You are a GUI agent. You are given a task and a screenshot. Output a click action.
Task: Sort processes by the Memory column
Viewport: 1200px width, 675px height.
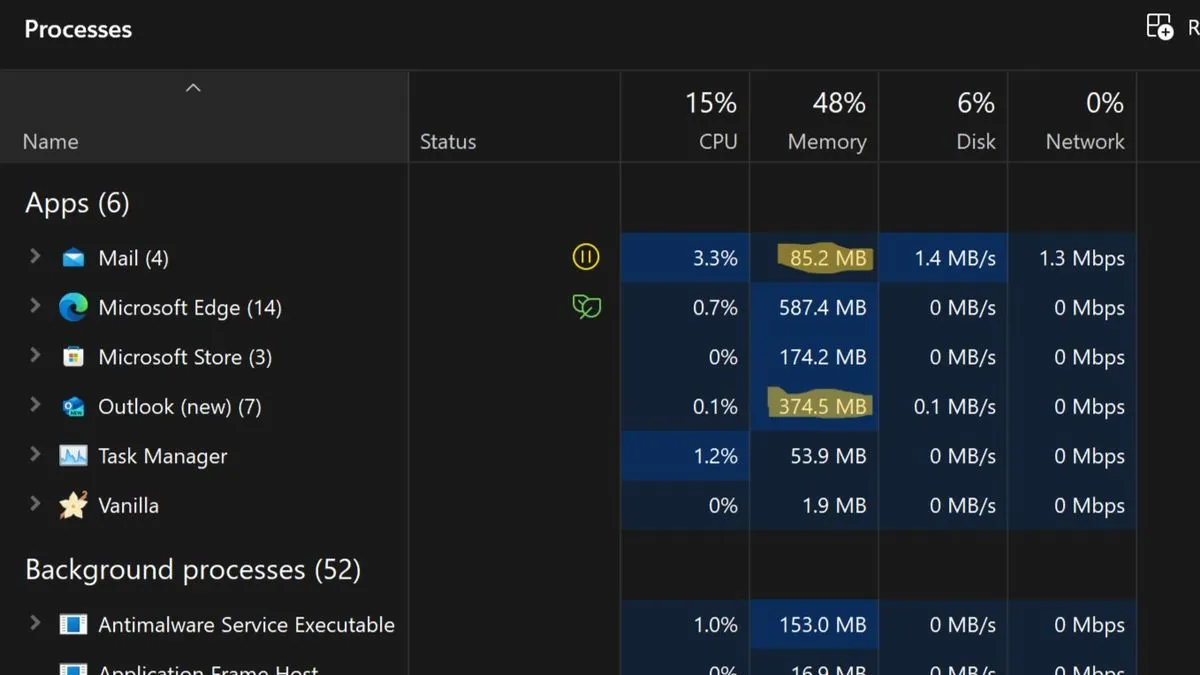click(x=827, y=120)
